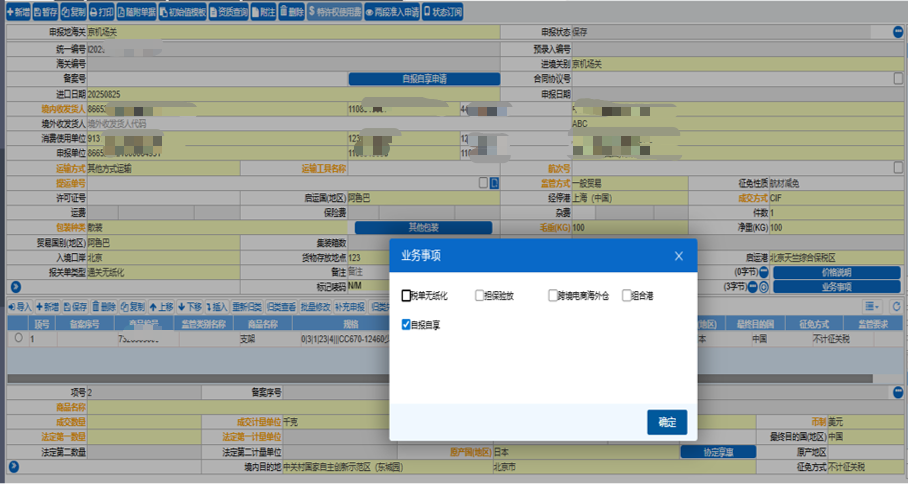Enable the 税单无纸化 checkbox
Viewport: 908px width, 485px height.
(x=407, y=296)
